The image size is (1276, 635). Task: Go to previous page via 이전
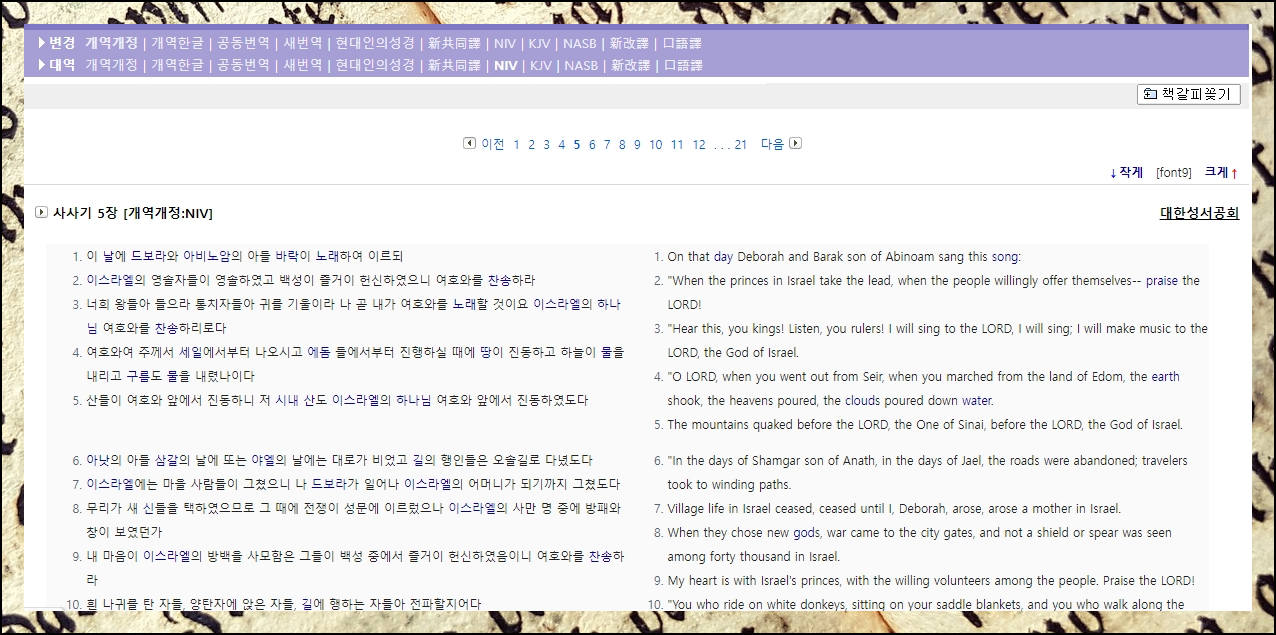tap(492, 144)
